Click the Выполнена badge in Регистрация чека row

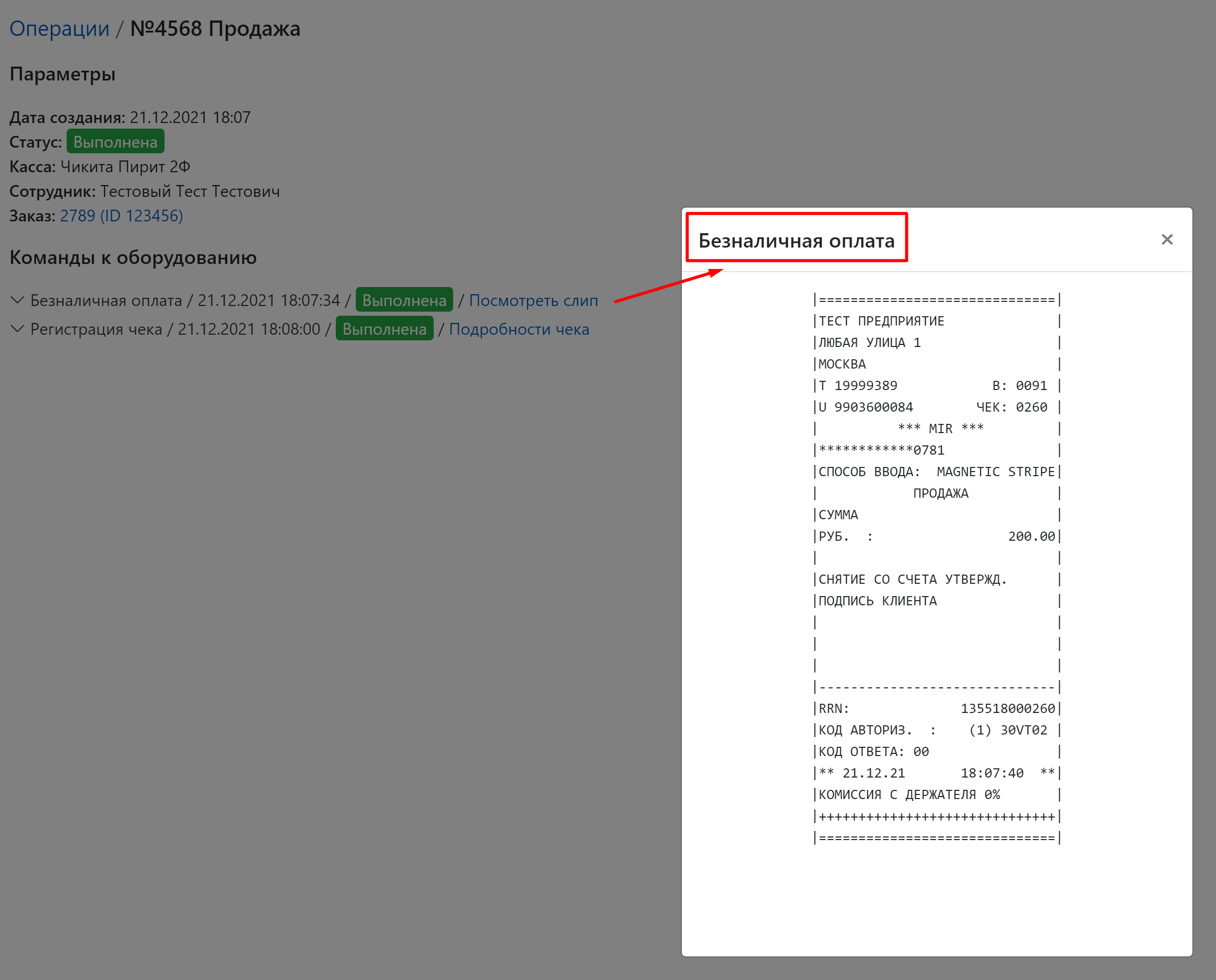(x=384, y=329)
